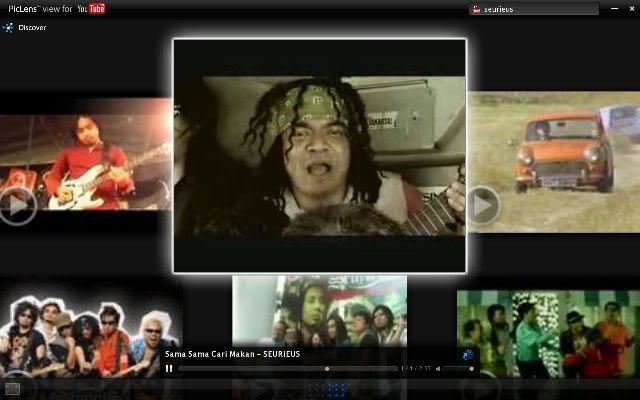Click the search box containing seurieus
Image resolution: width=640 pixels, height=400 pixels.
tap(534, 9)
